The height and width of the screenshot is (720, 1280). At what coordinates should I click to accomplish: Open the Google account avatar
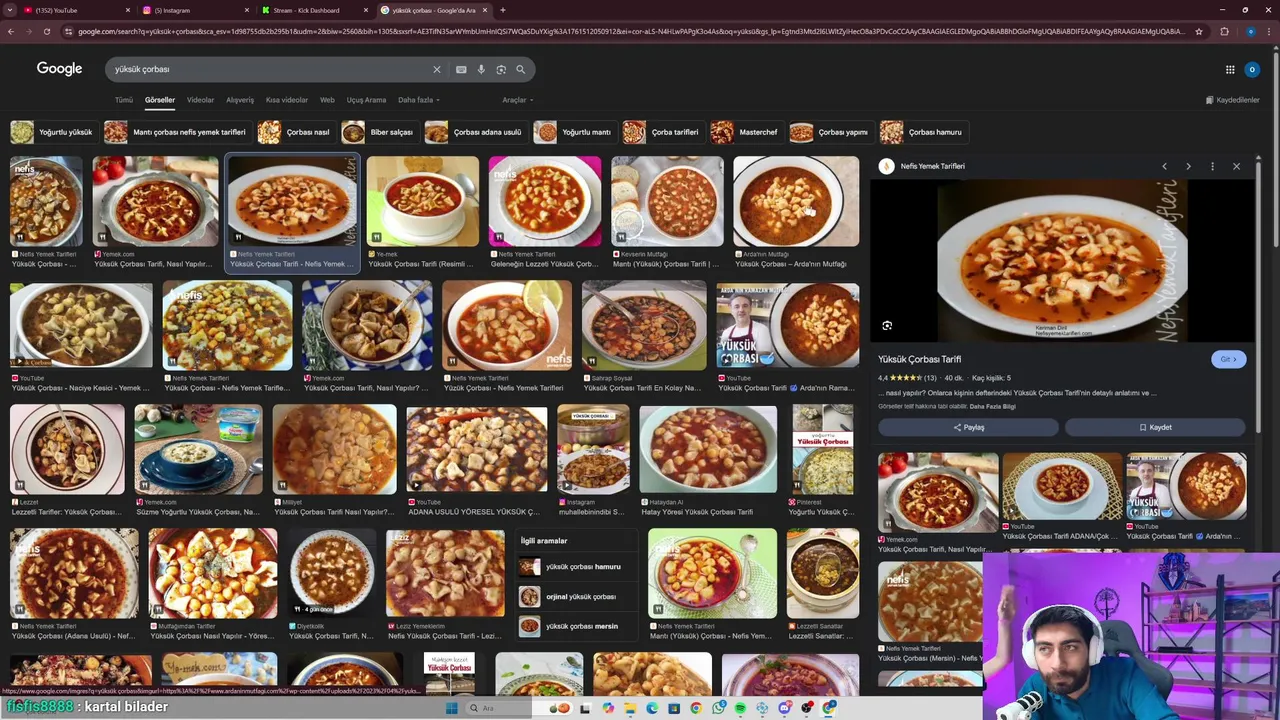(x=1252, y=69)
